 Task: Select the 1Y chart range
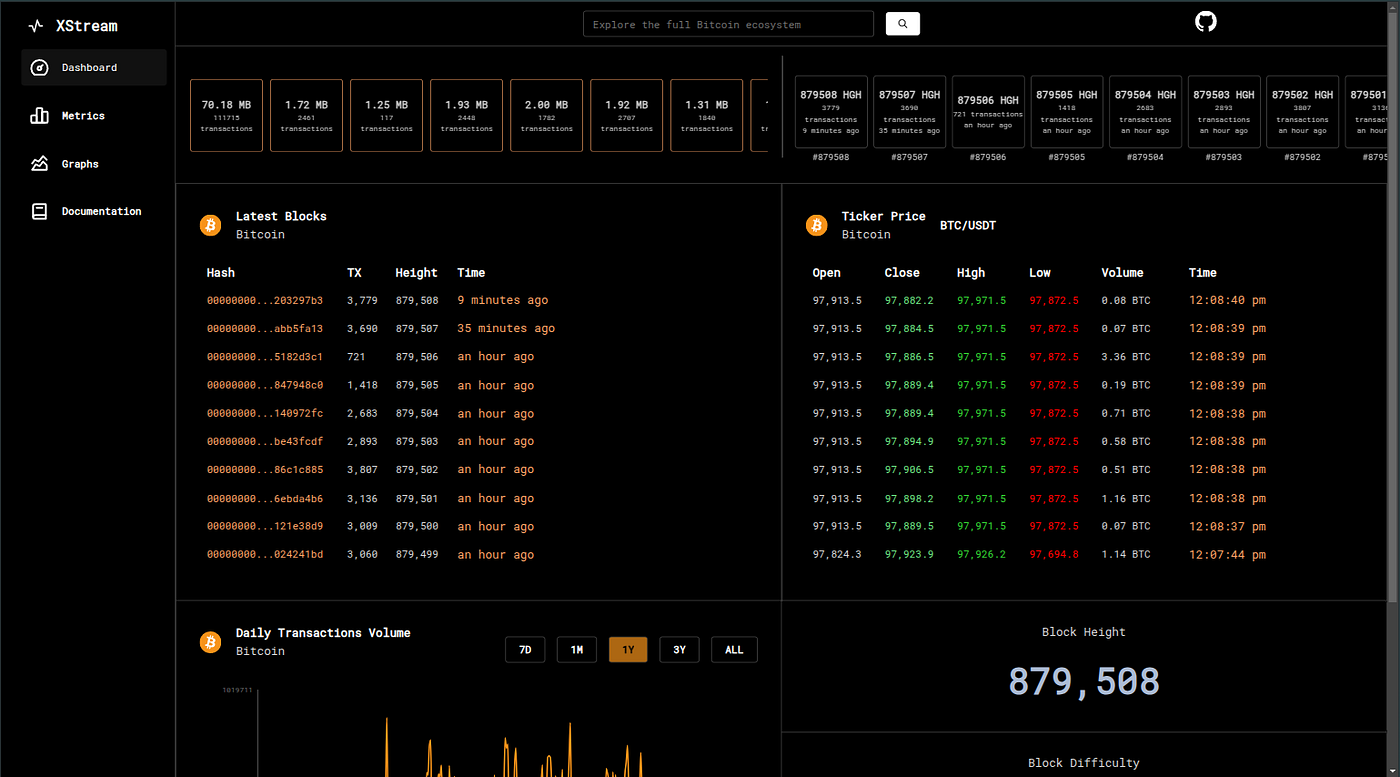click(628, 650)
